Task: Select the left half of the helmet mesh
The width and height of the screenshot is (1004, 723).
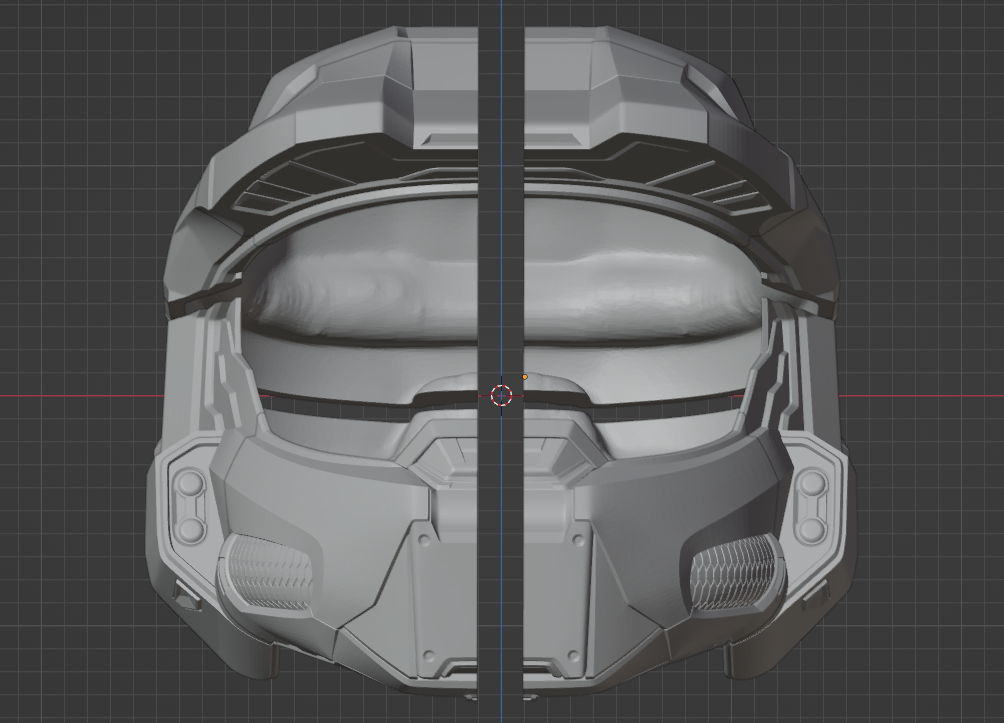Action: 312,365
